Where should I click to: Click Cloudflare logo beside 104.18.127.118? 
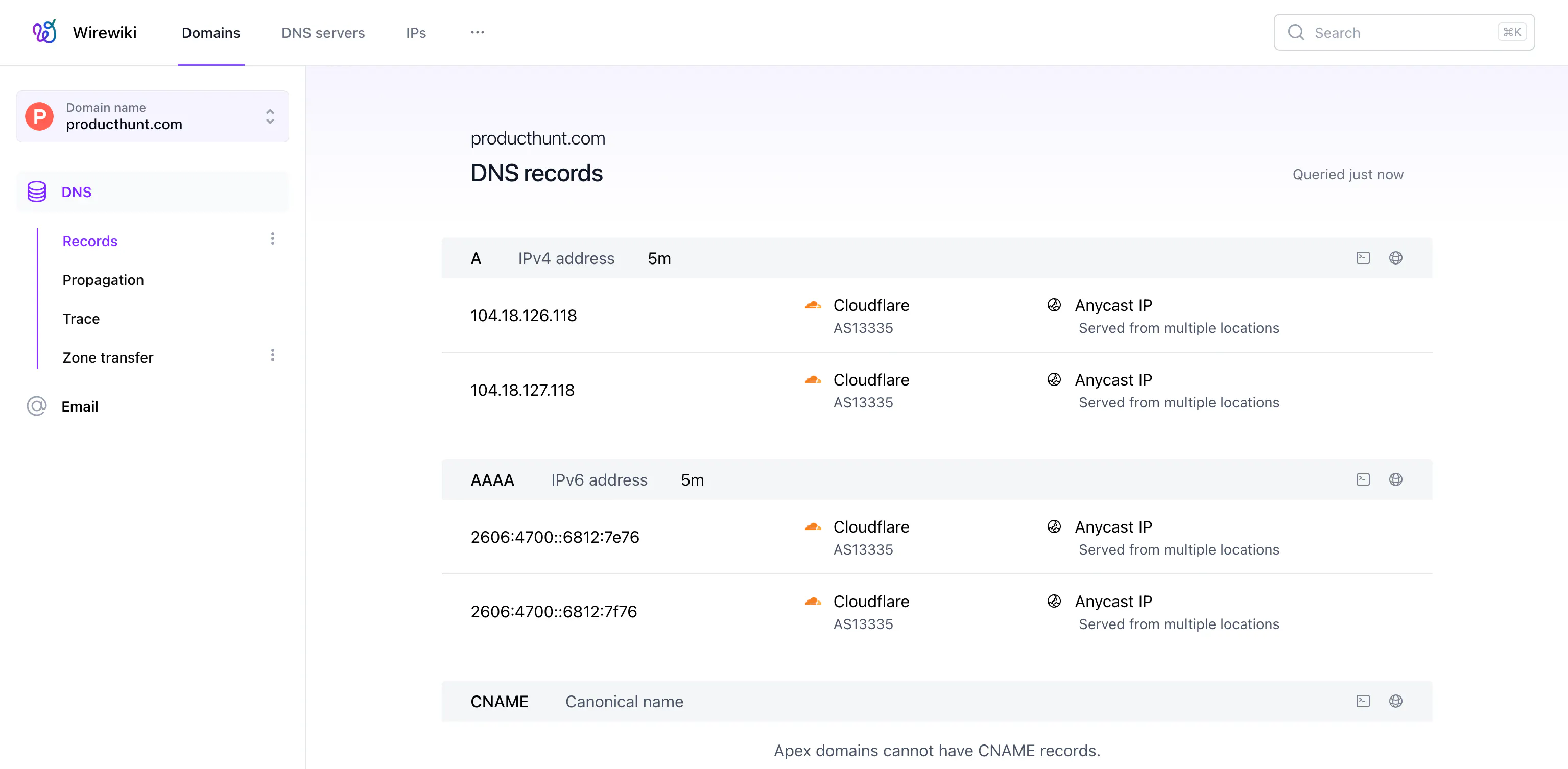(813, 379)
